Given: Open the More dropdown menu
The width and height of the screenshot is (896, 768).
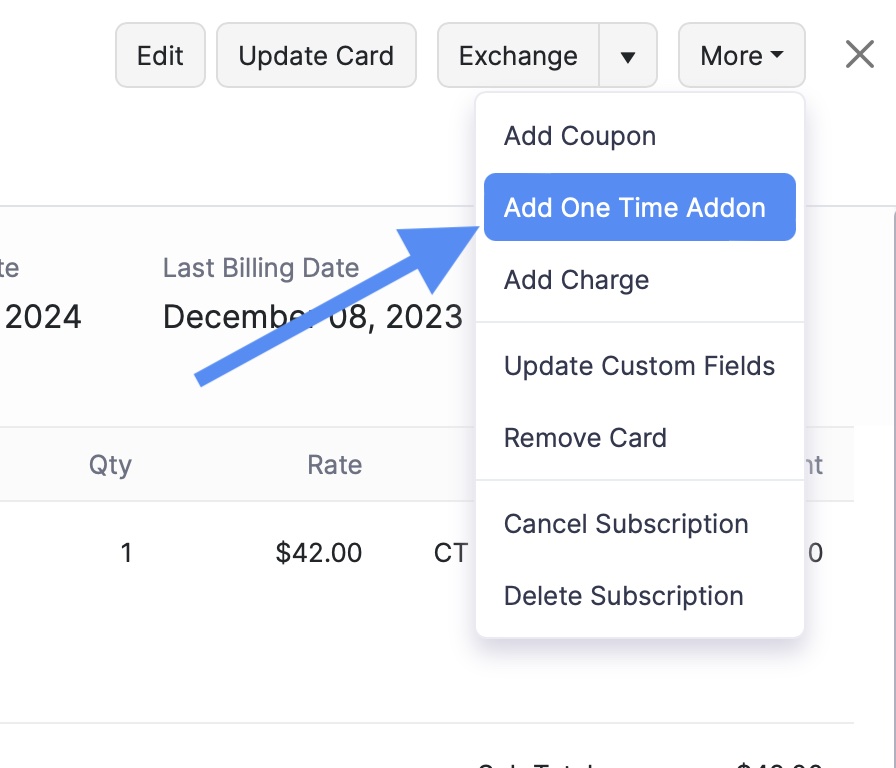Looking at the screenshot, I should tap(741, 55).
